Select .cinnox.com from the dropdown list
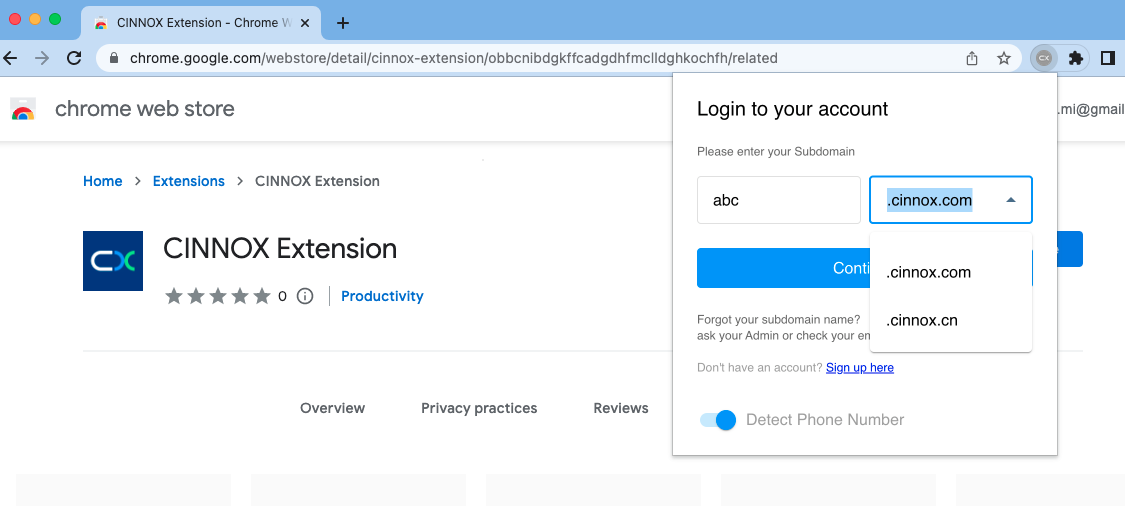 point(951,273)
